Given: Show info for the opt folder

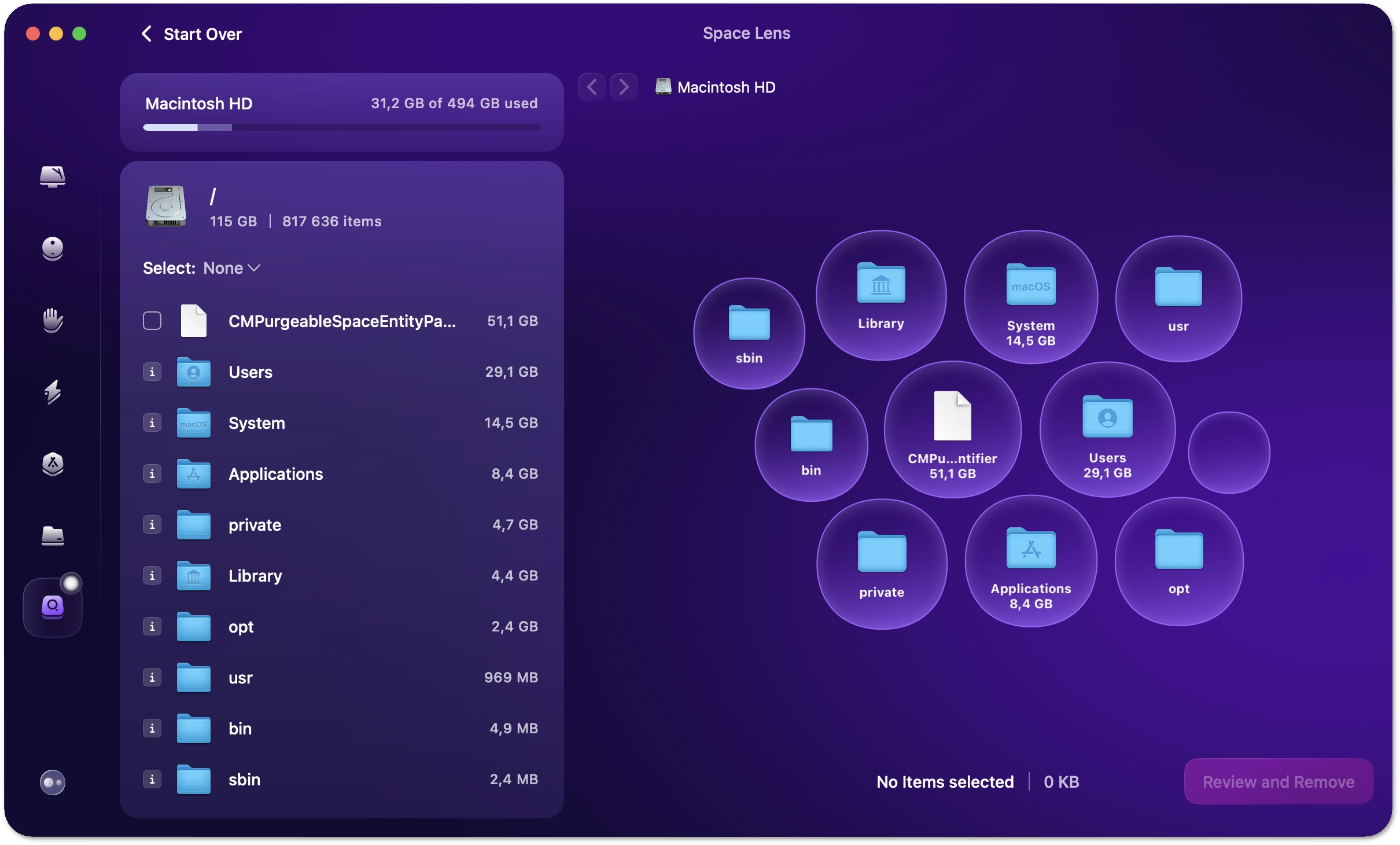Looking at the screenshot, I should point(152,626).
